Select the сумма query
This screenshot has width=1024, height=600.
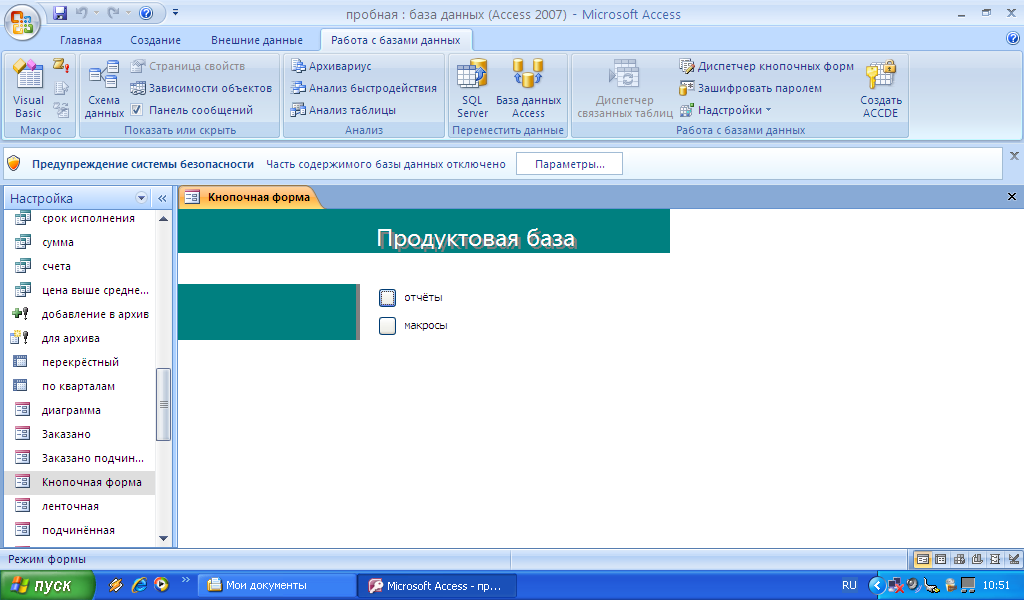point(80,242)
